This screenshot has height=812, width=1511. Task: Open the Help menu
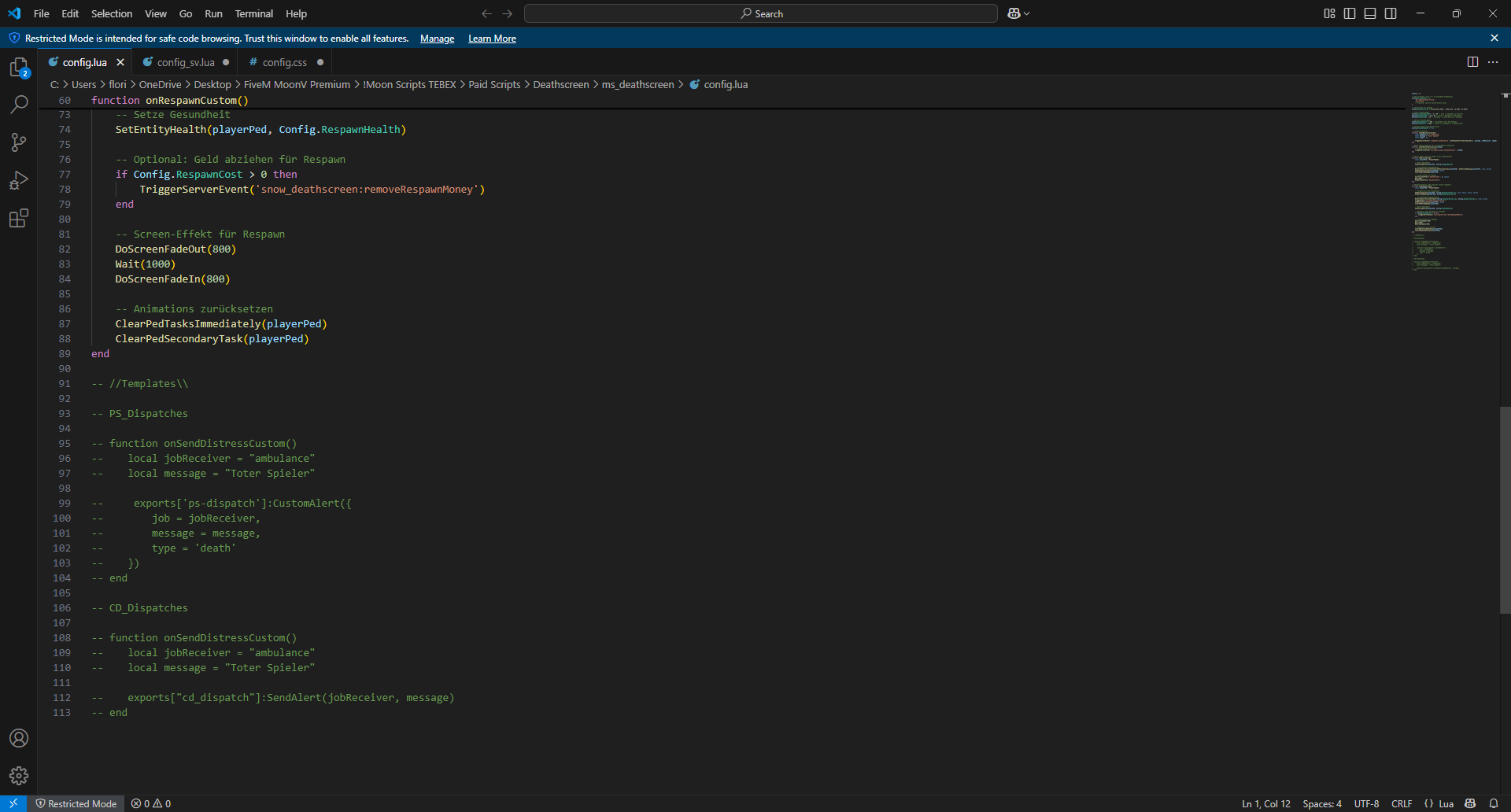pos(297,13)
